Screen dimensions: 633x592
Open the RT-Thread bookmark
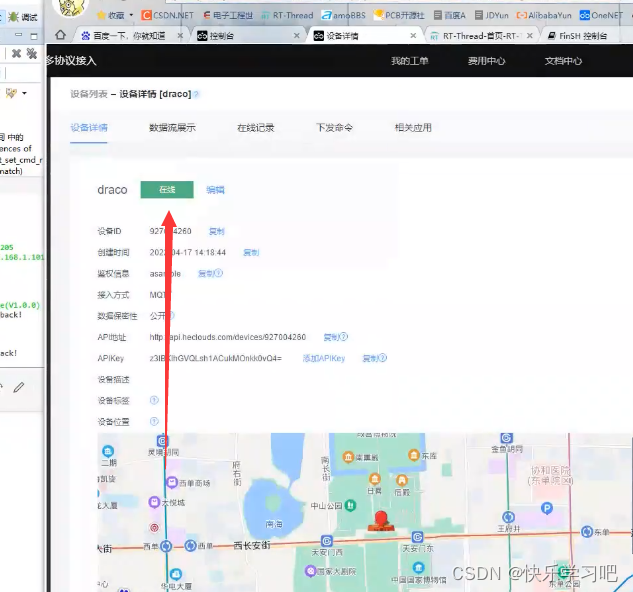(287, 15)
